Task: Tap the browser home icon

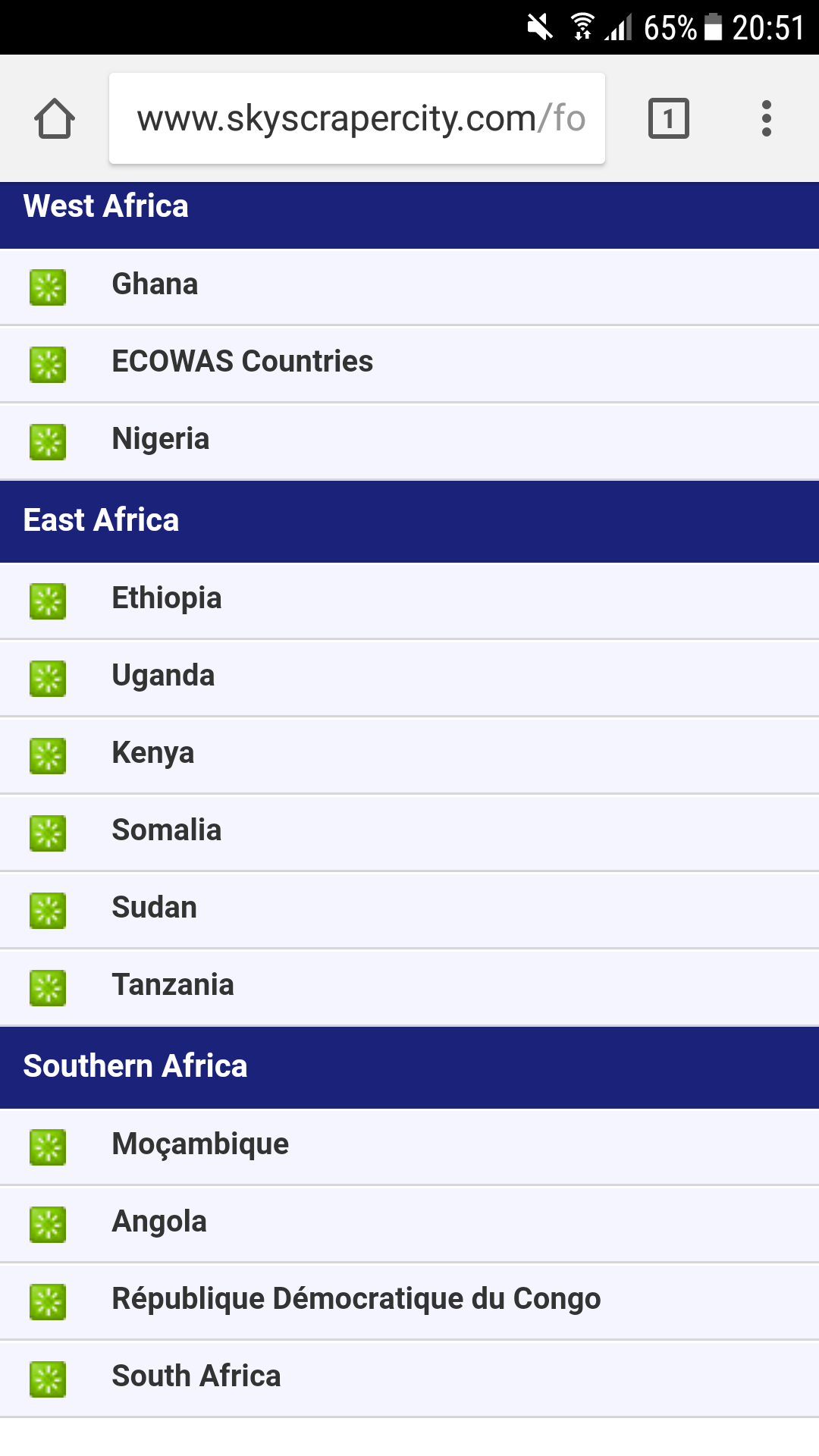Action: coord(55,118)
